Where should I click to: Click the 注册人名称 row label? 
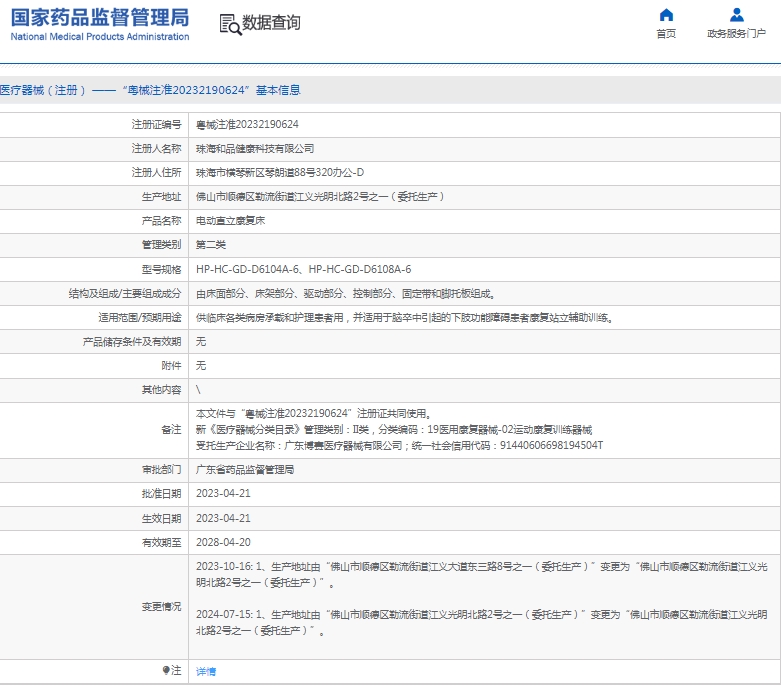pos(156,148)
